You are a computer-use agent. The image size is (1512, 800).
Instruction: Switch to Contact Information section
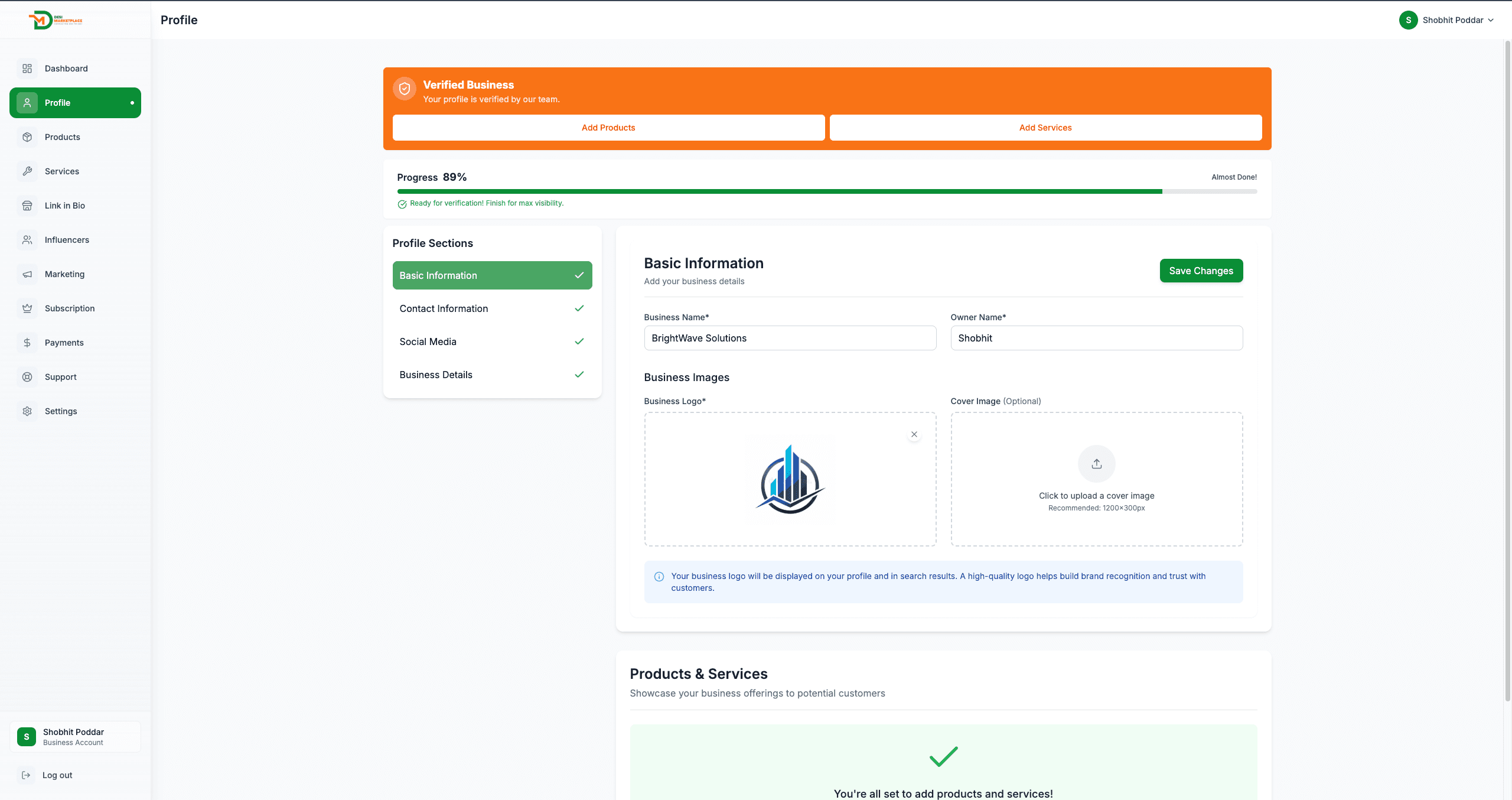coord(492,308)
